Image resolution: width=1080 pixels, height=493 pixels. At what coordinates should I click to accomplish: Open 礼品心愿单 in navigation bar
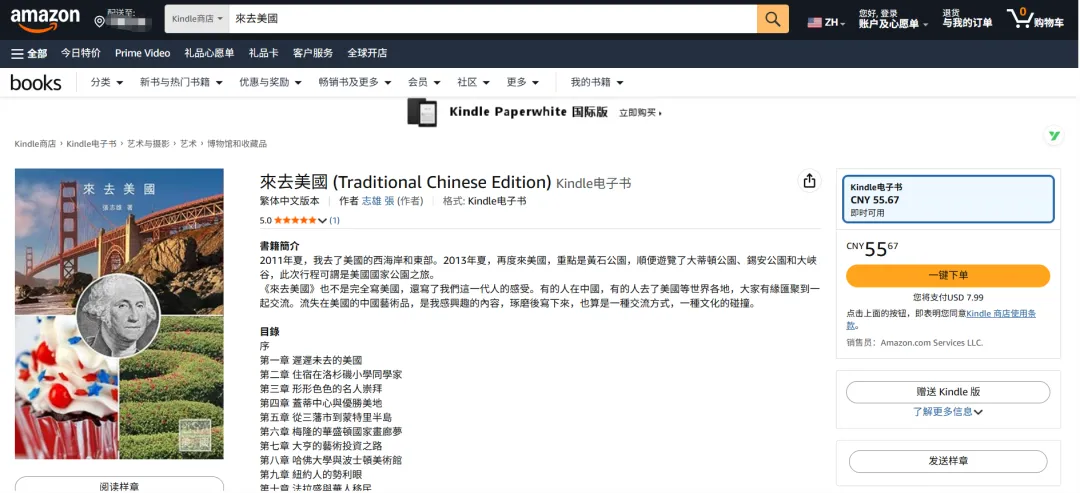pyautogui.click(x=209, y=53)
